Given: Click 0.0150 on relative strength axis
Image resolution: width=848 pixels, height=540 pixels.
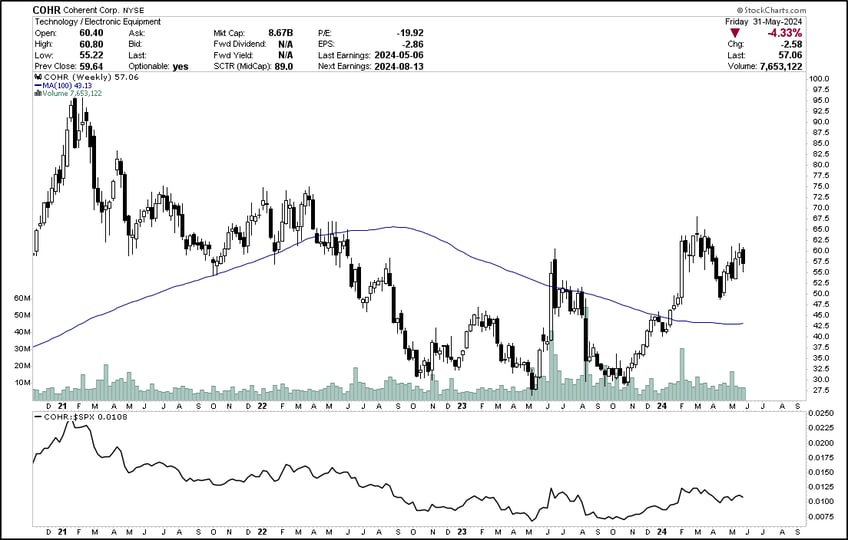Looking at the screenshot, I should 821,472.
